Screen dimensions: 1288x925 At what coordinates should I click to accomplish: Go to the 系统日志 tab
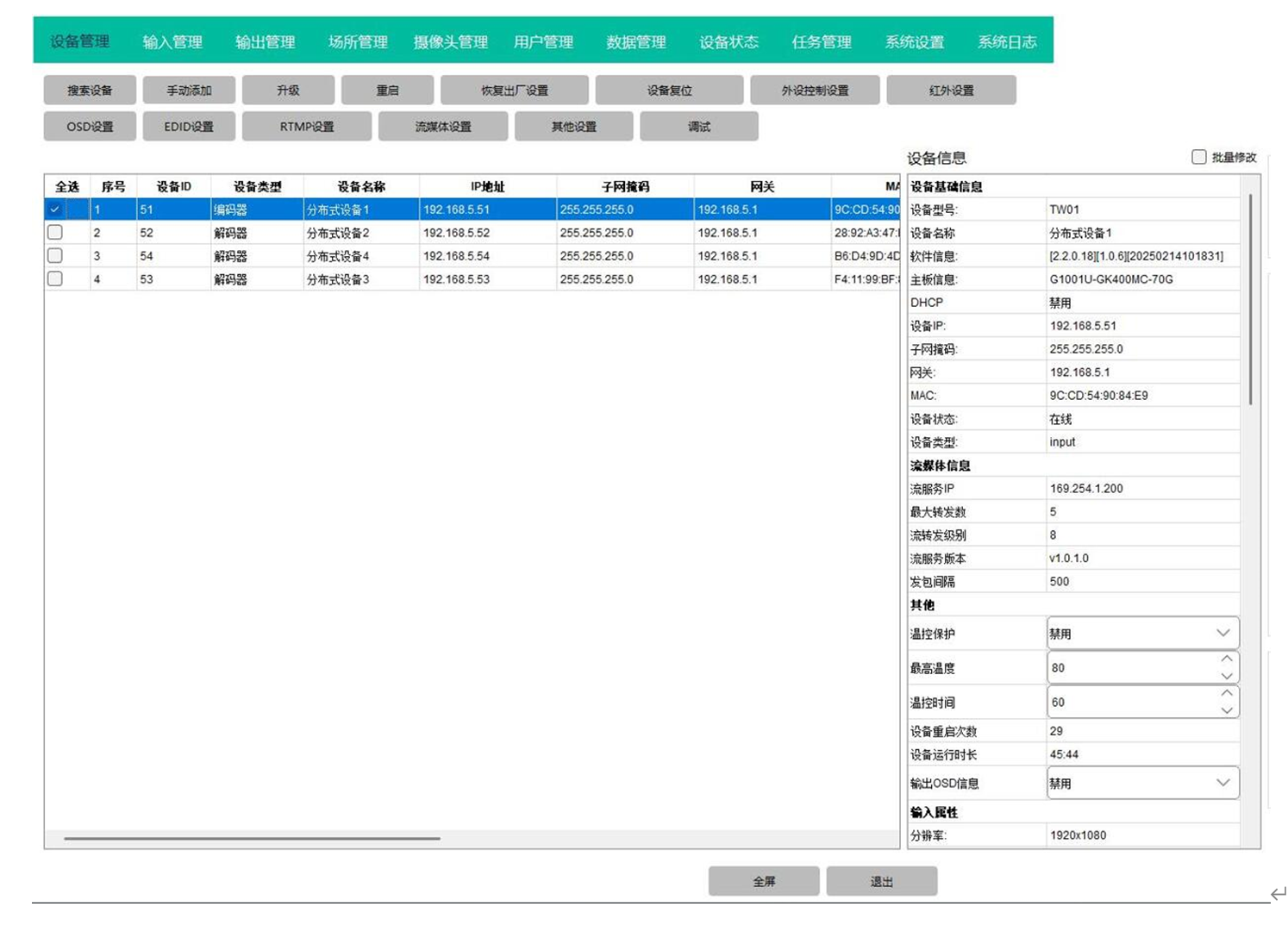click(x=1006, y=41)
